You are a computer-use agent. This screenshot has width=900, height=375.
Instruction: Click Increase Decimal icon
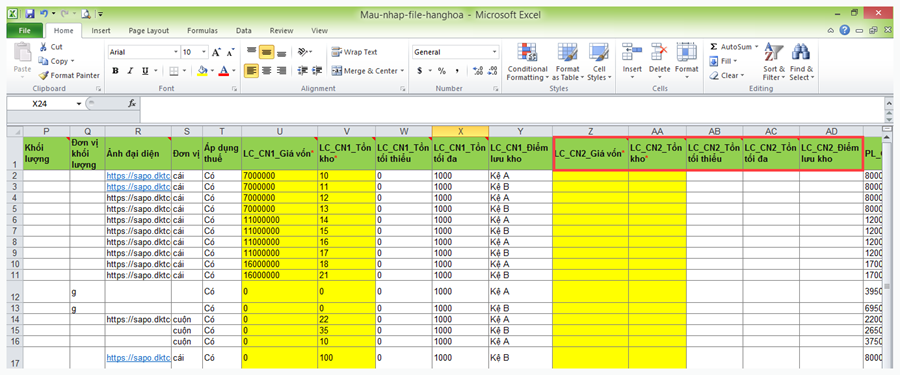point(478,71)
